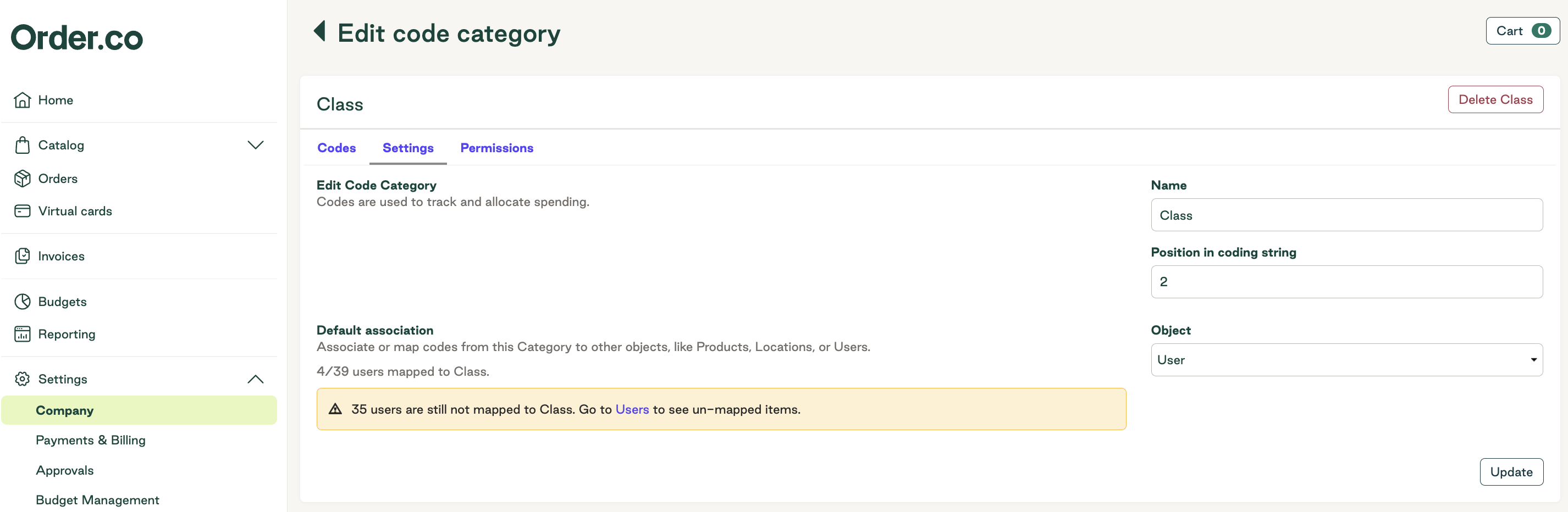Open Payments & Billing settings

point(91,439)
